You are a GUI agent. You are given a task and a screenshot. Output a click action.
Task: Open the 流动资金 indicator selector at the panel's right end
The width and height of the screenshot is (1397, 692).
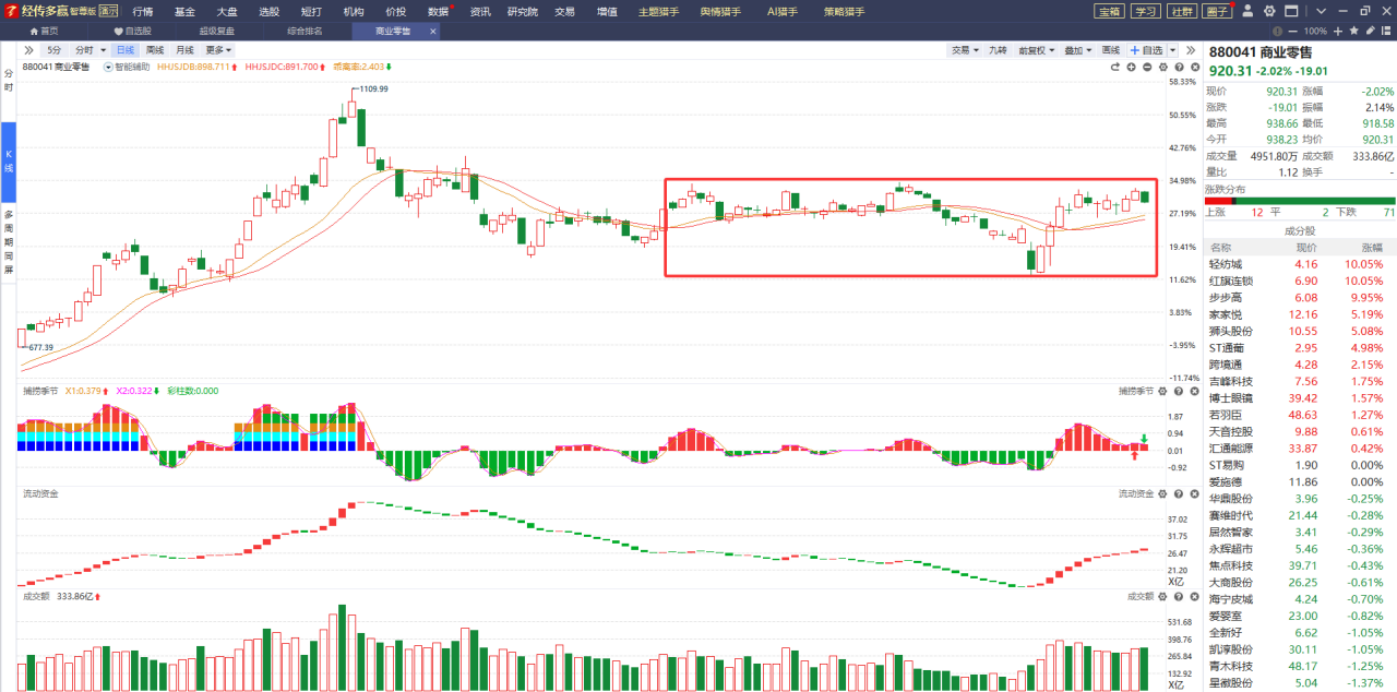pos(1135,494)
